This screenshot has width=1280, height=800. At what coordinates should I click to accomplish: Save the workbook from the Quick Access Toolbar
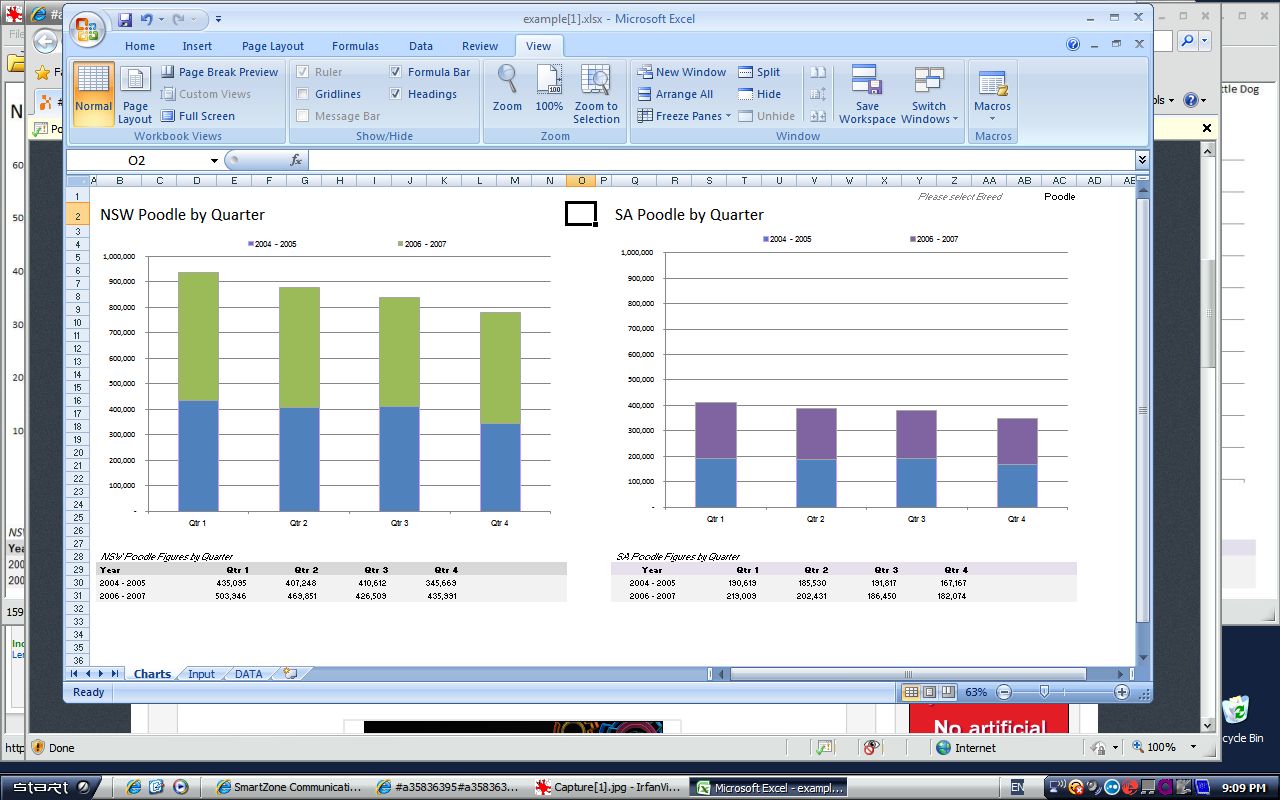pos(125,20)
